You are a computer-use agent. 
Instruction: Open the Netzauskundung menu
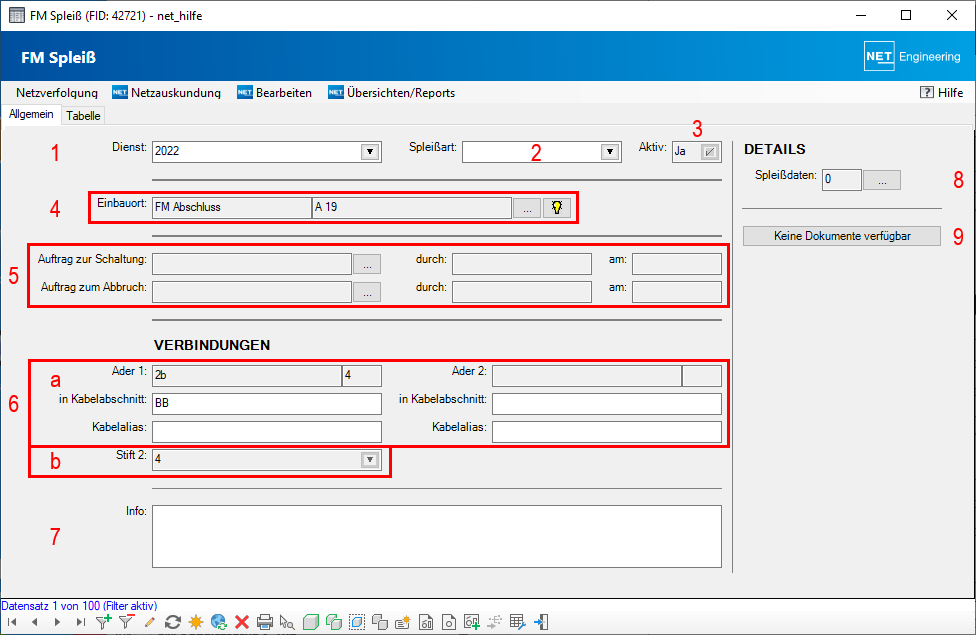point(166,93)
